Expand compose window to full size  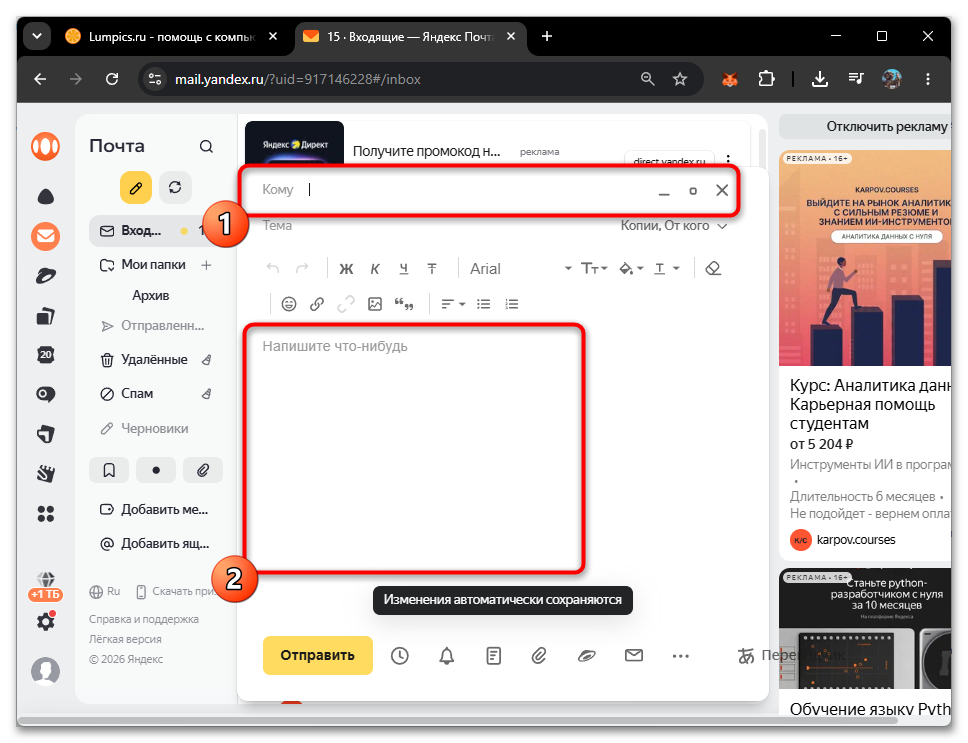point(693,191)
